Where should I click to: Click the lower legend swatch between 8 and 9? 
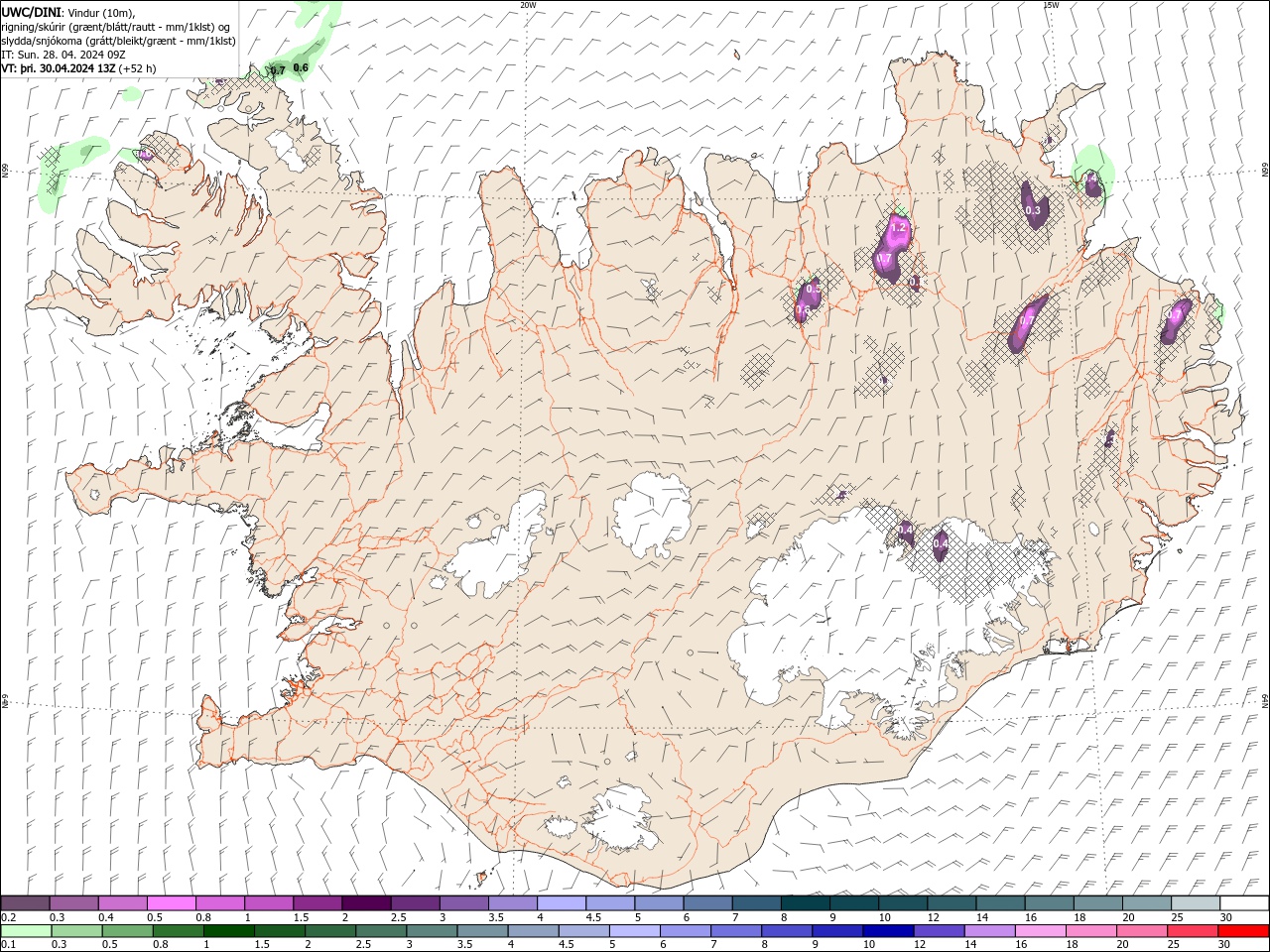[787, 931]
